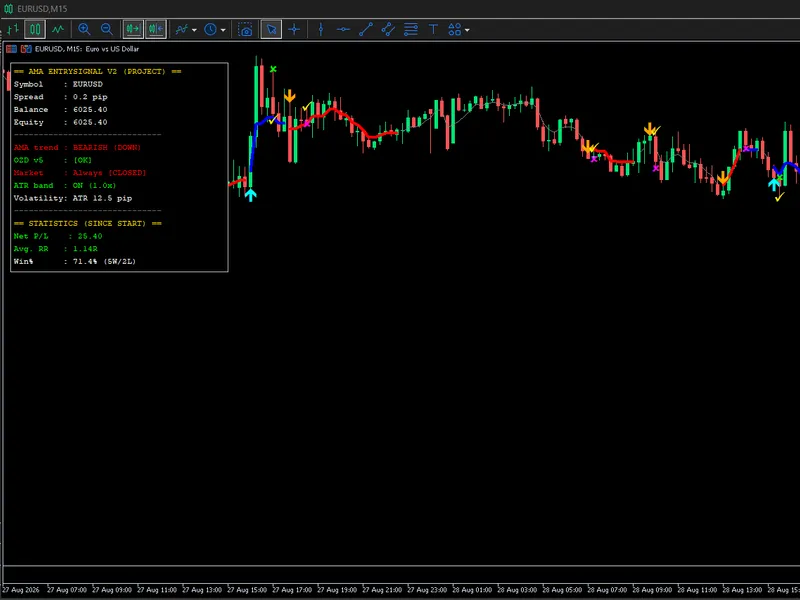Click the 'Win% : 71.4% (5W/2L)' line
The width and height of the screenshot is (800, 600).
click(x=74, y=261)
